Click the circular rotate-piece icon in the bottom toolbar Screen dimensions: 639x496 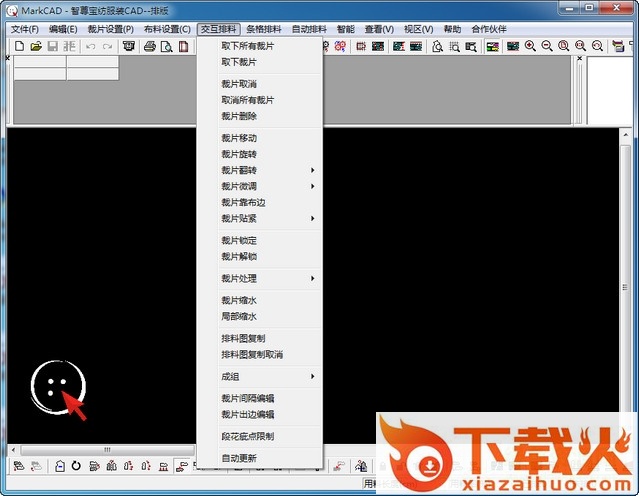(x=76, y=465)
